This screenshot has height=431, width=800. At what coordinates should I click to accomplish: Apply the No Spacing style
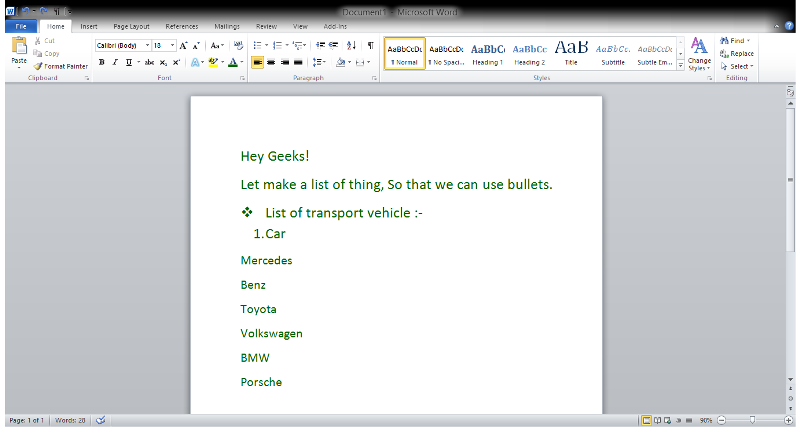[x=446, y=53]
